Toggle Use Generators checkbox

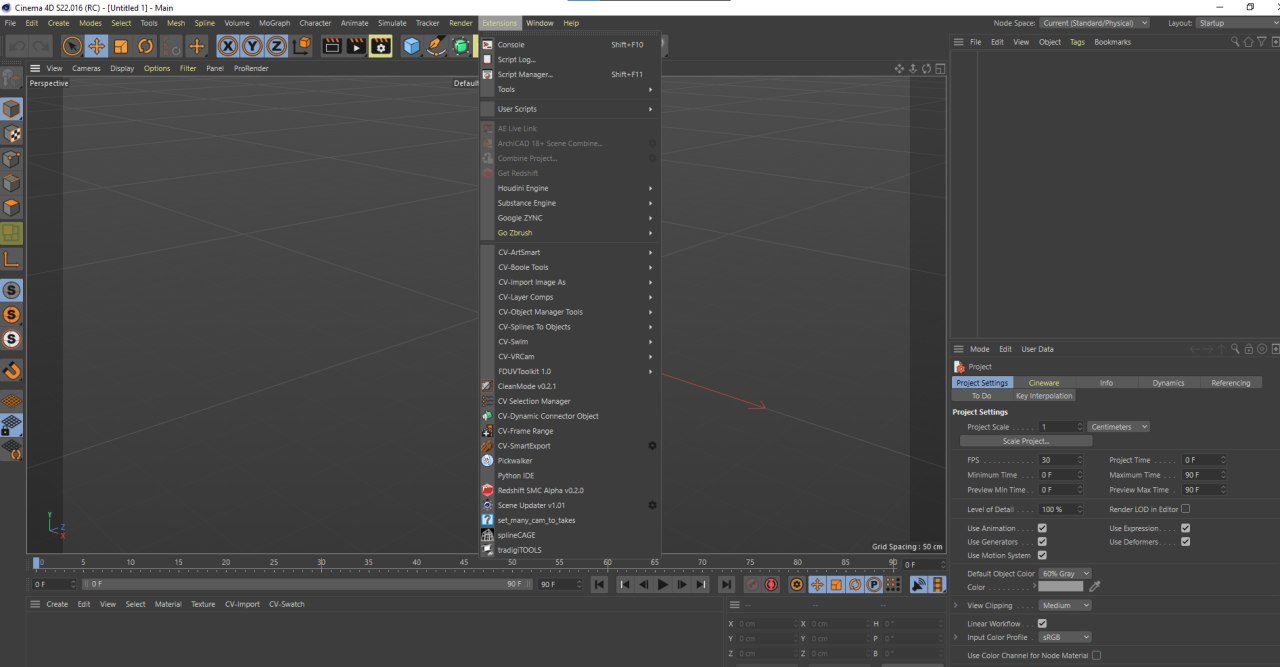tap(1042, 542)
